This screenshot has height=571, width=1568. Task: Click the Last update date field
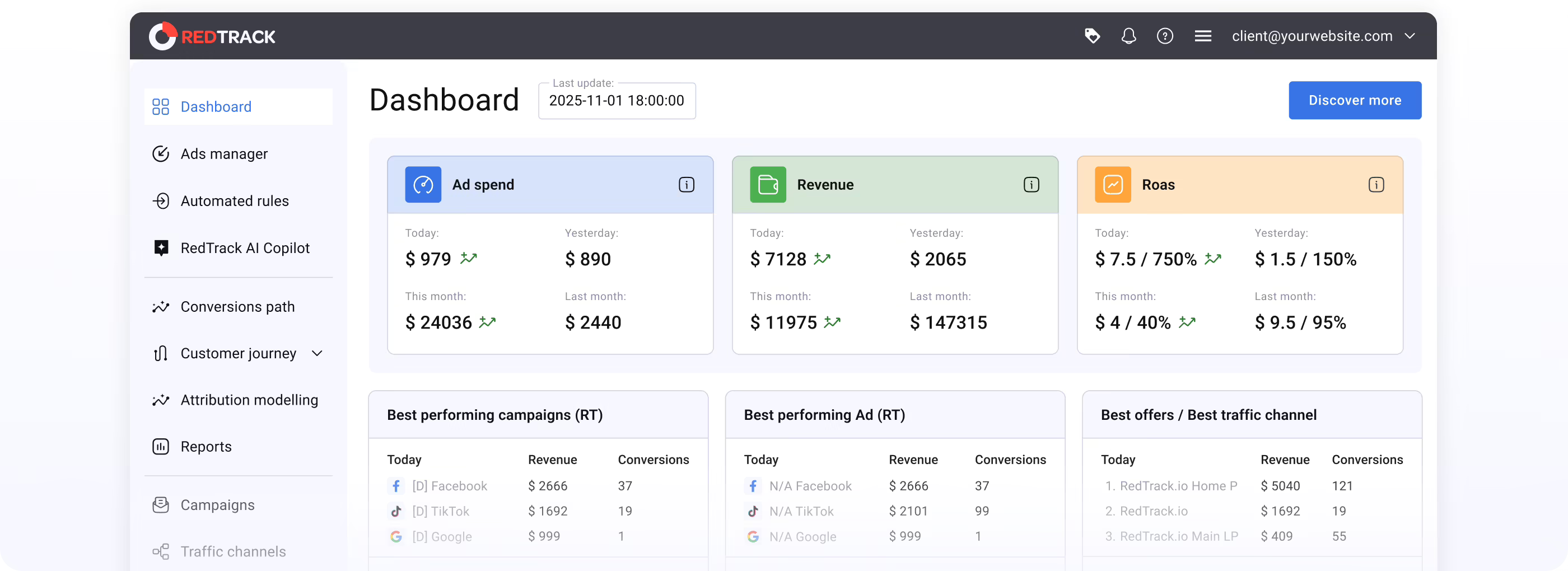click(617, 101)
